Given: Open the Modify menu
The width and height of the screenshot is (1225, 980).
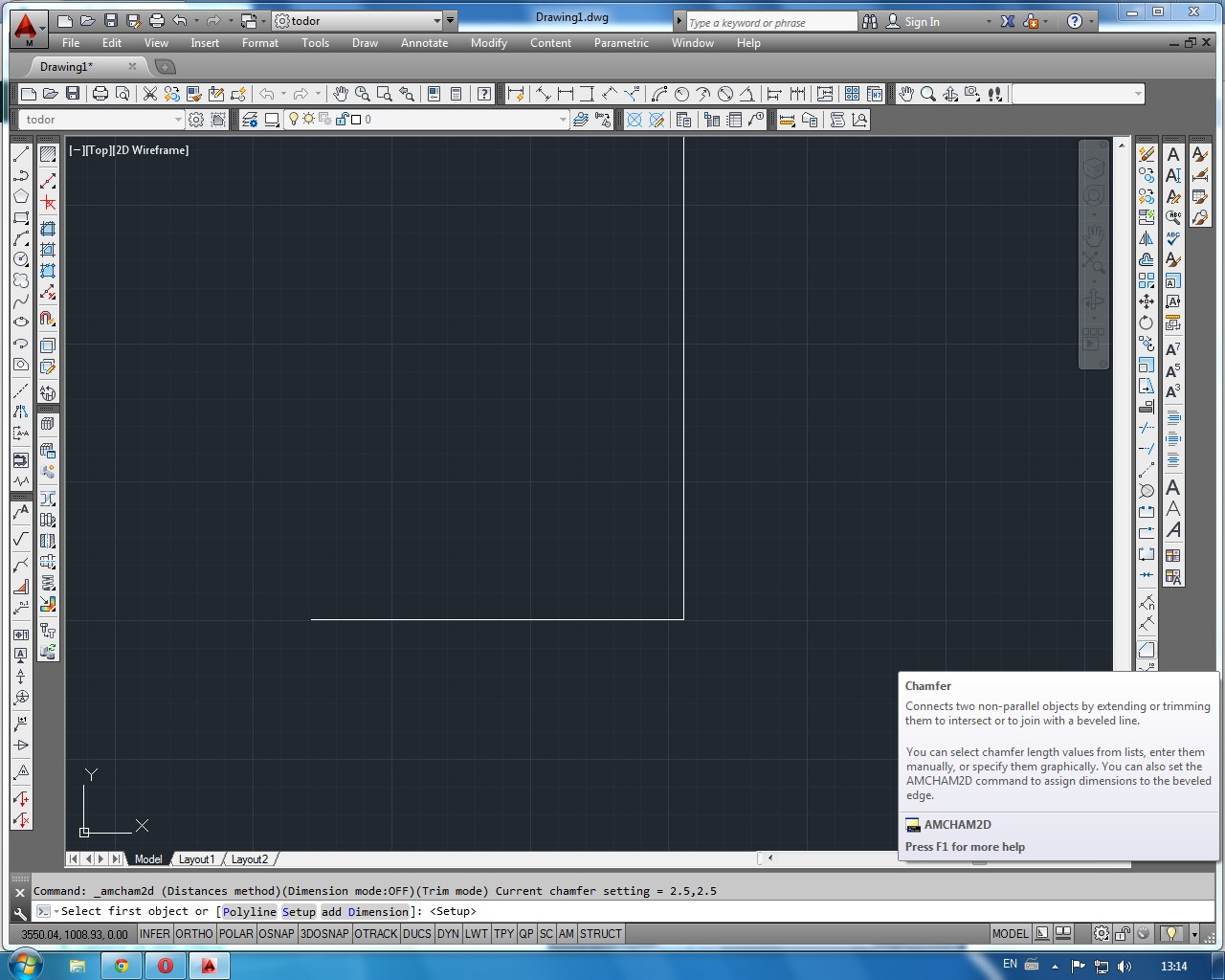Looking at the screenshot, I should click(489, 43).
